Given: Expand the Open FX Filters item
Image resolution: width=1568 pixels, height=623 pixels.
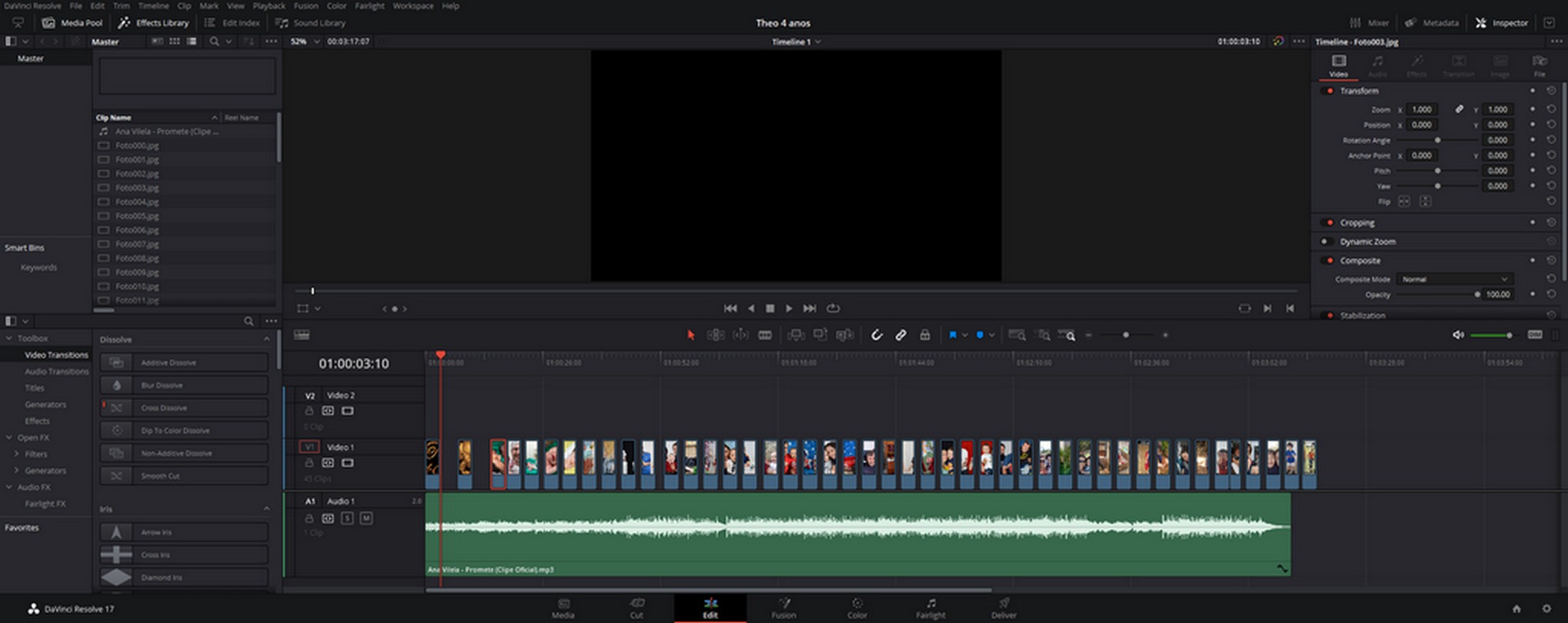Looking at the screenshot, I should [x=16, y=454].
